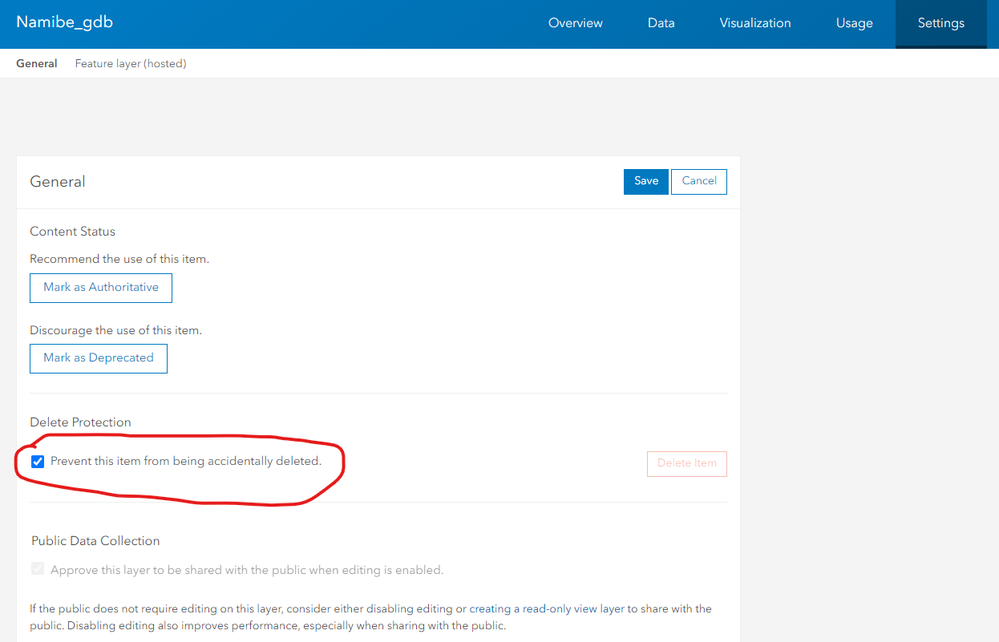Open the Visualization tab

tap(755, 23)
